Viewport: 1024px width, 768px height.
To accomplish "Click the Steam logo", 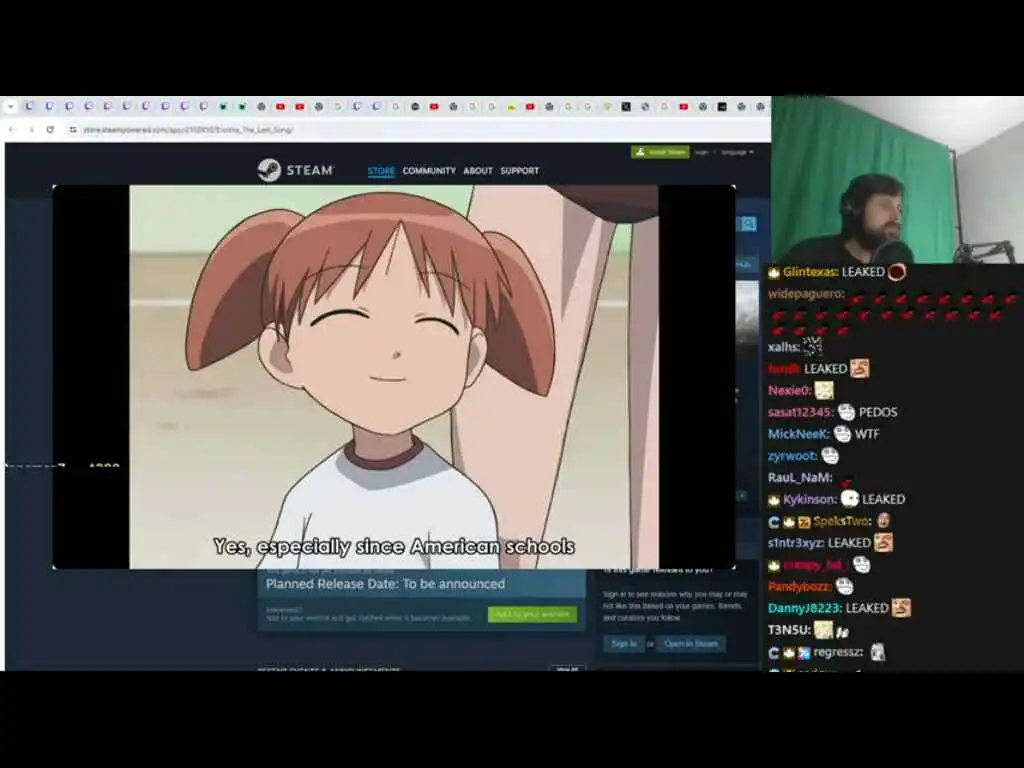I will tap(295, 170).
